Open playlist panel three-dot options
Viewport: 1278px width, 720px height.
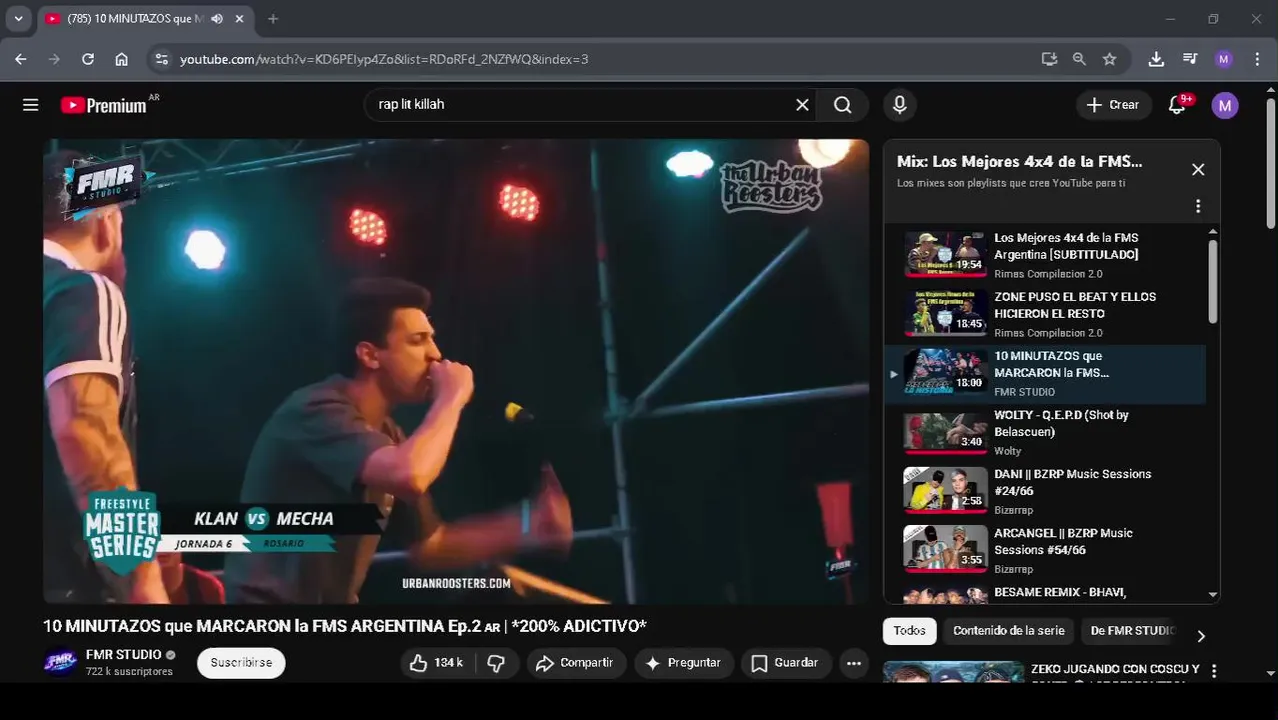[1198, 206]
